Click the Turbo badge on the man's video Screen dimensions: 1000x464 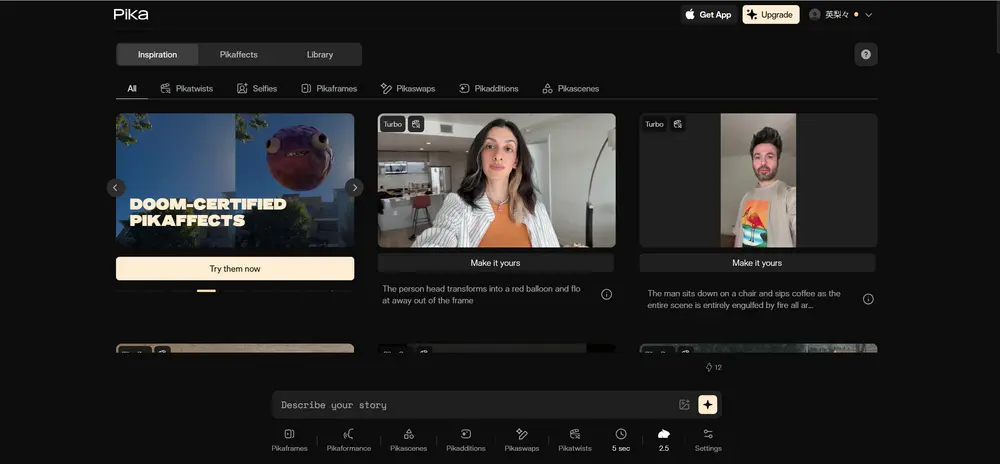[x=654, y=124]
